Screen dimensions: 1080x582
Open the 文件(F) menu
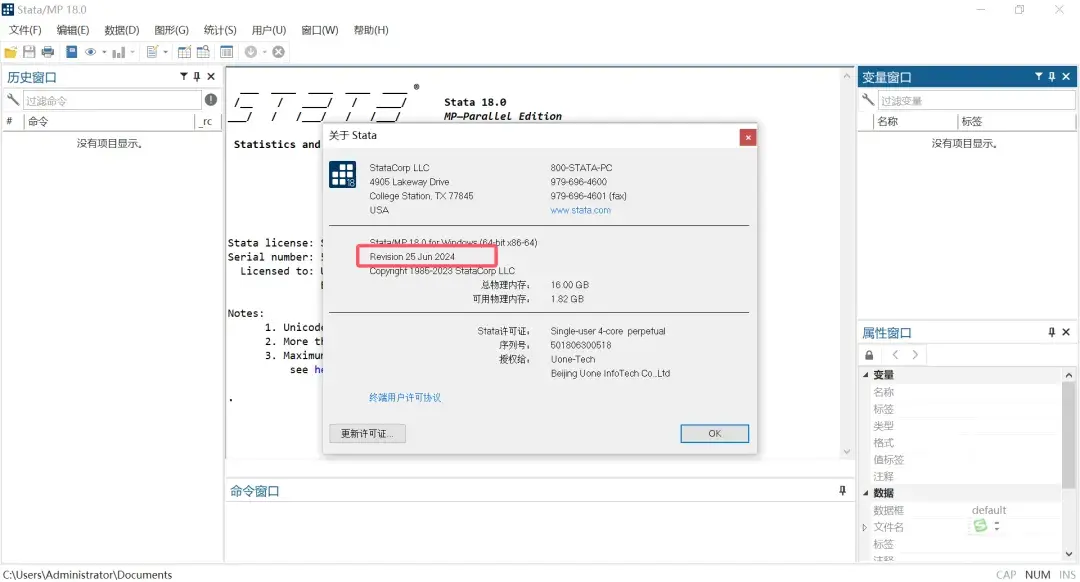click(x=25, y=30)
